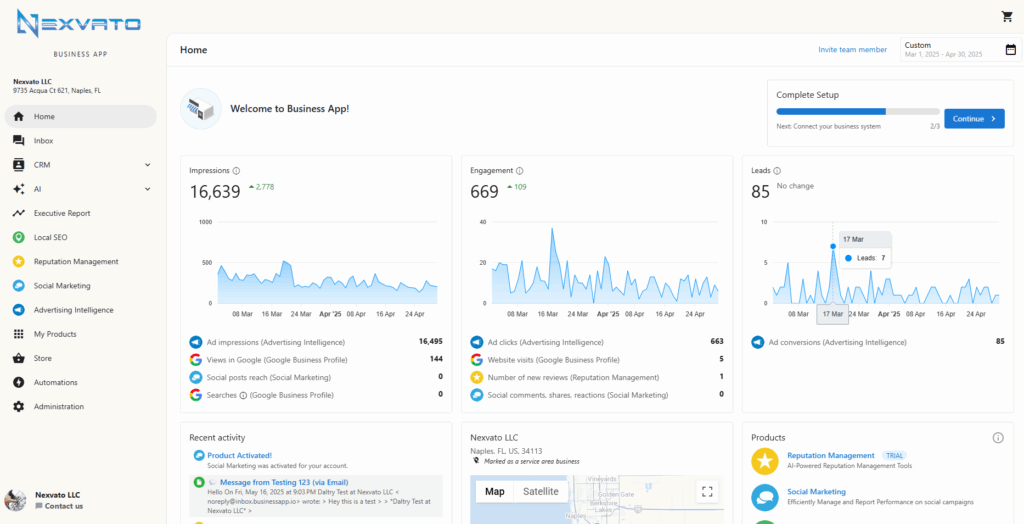Viewport: 1024px width, 524px height.
Task: Click Ad clicks (Advertising Intelligence) row
Action: [x=597, y=342]
